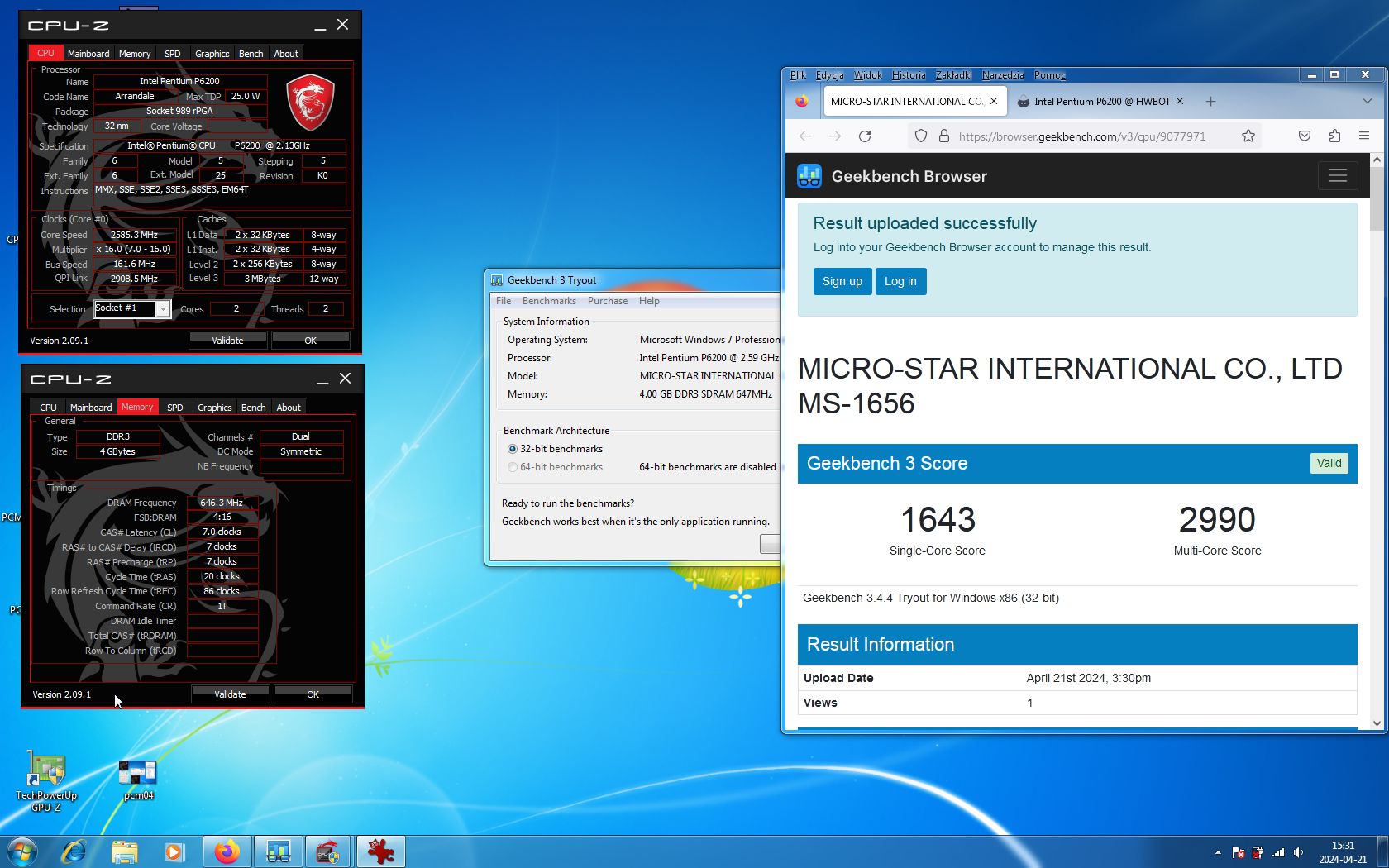The height and width of the screenshot is (868, 1389).
Task: Open pcm04 desktop icon
Action: tap(138, 780)
